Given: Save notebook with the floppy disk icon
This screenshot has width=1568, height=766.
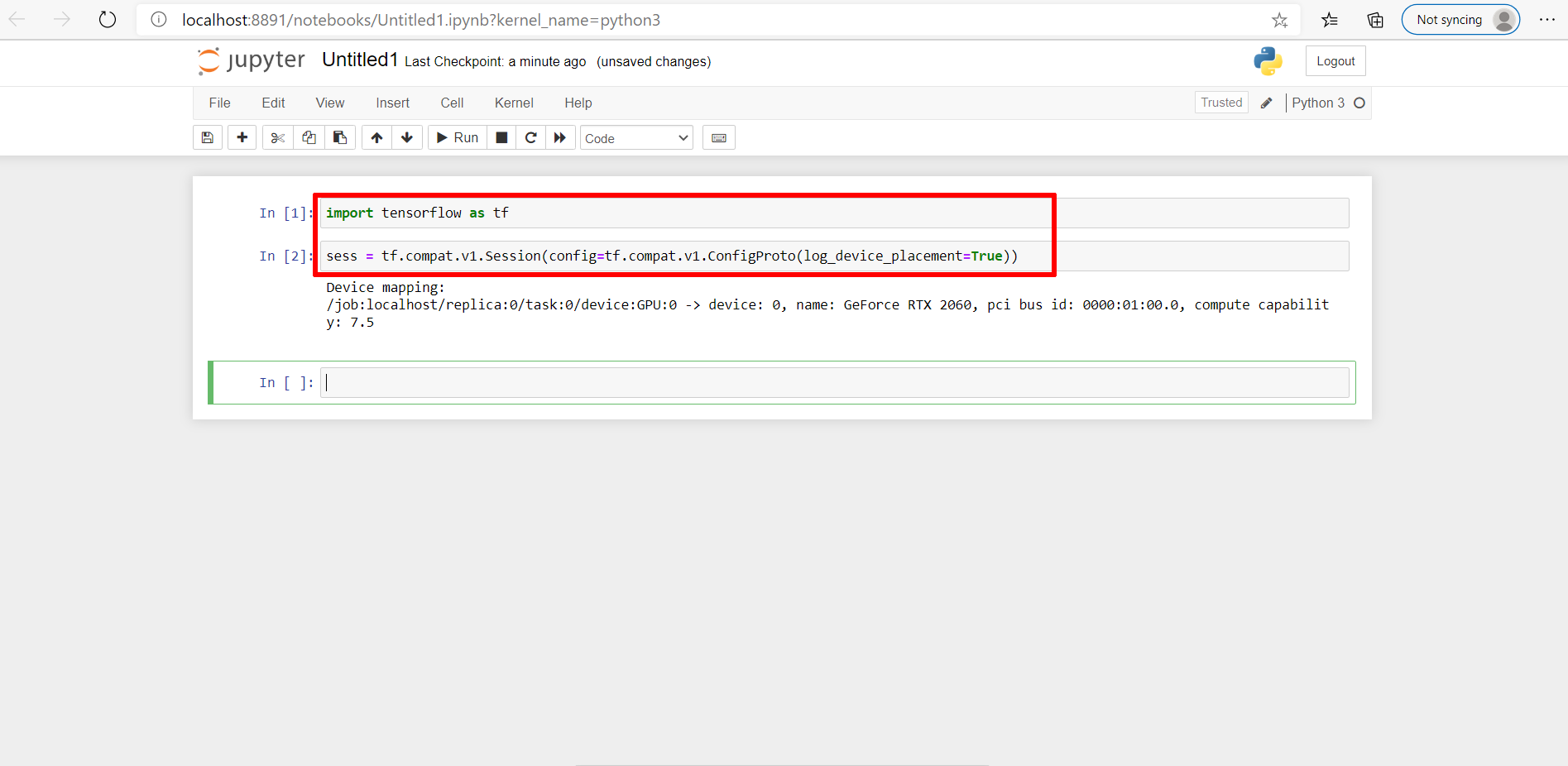Looking at the screenshot, I should (x=208, y=137).
